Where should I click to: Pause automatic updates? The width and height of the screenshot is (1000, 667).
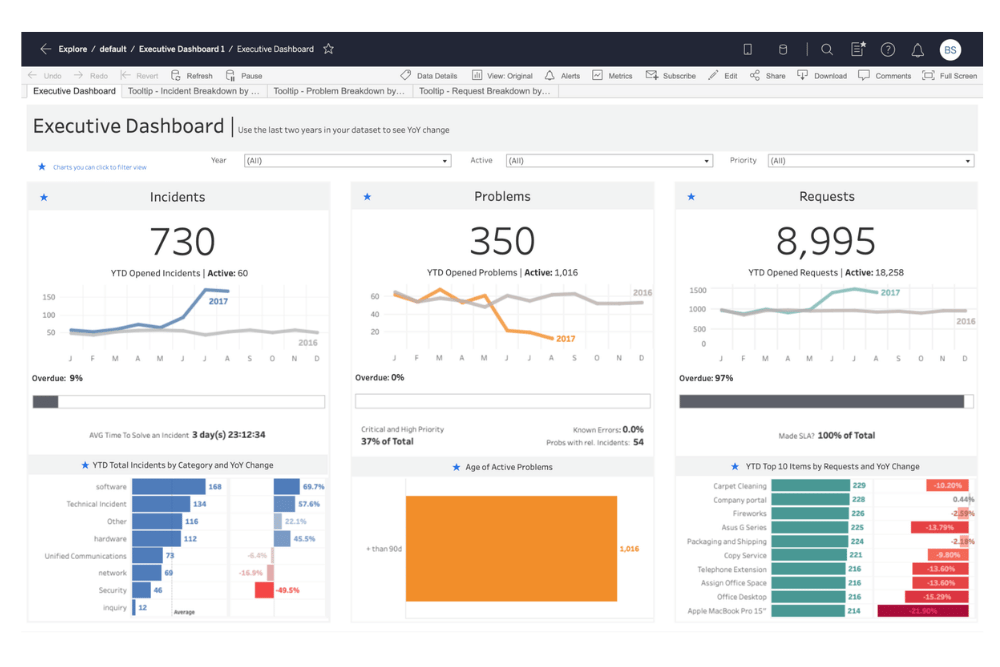[x=244, y=76]
